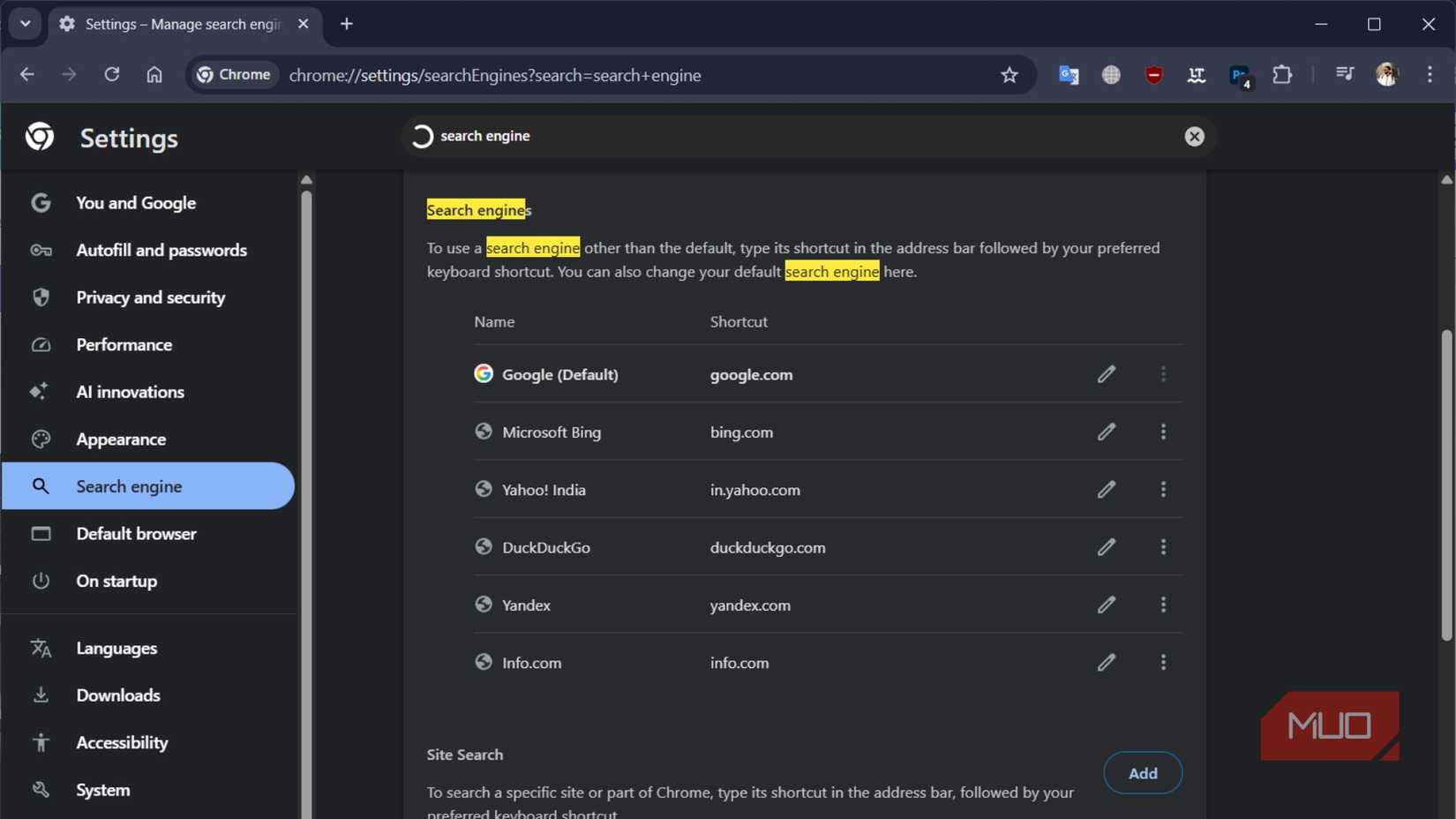
Task: Open a new tab with plus button
Action: 347,24
